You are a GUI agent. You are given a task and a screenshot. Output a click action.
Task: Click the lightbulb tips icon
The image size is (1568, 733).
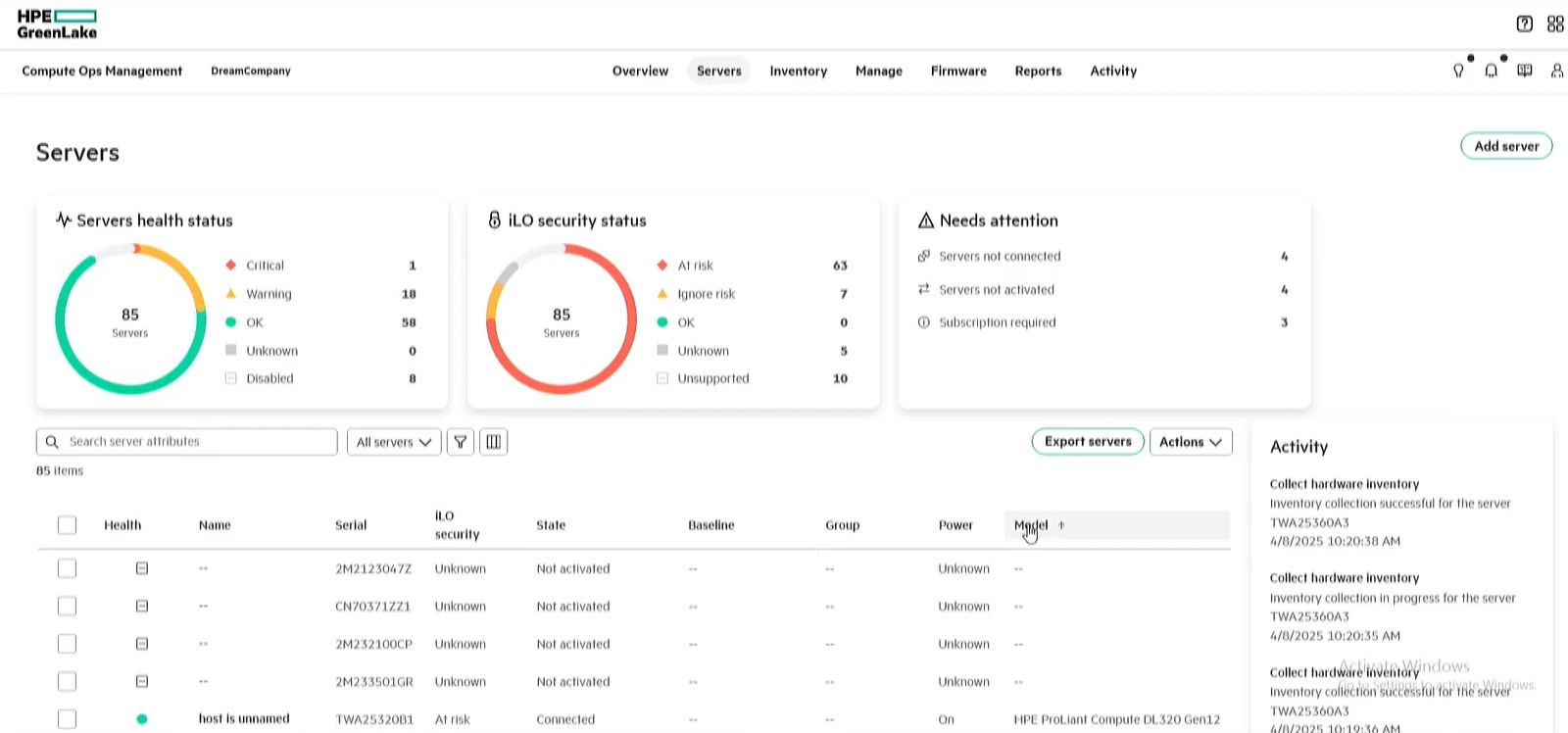pos(1458,71)
